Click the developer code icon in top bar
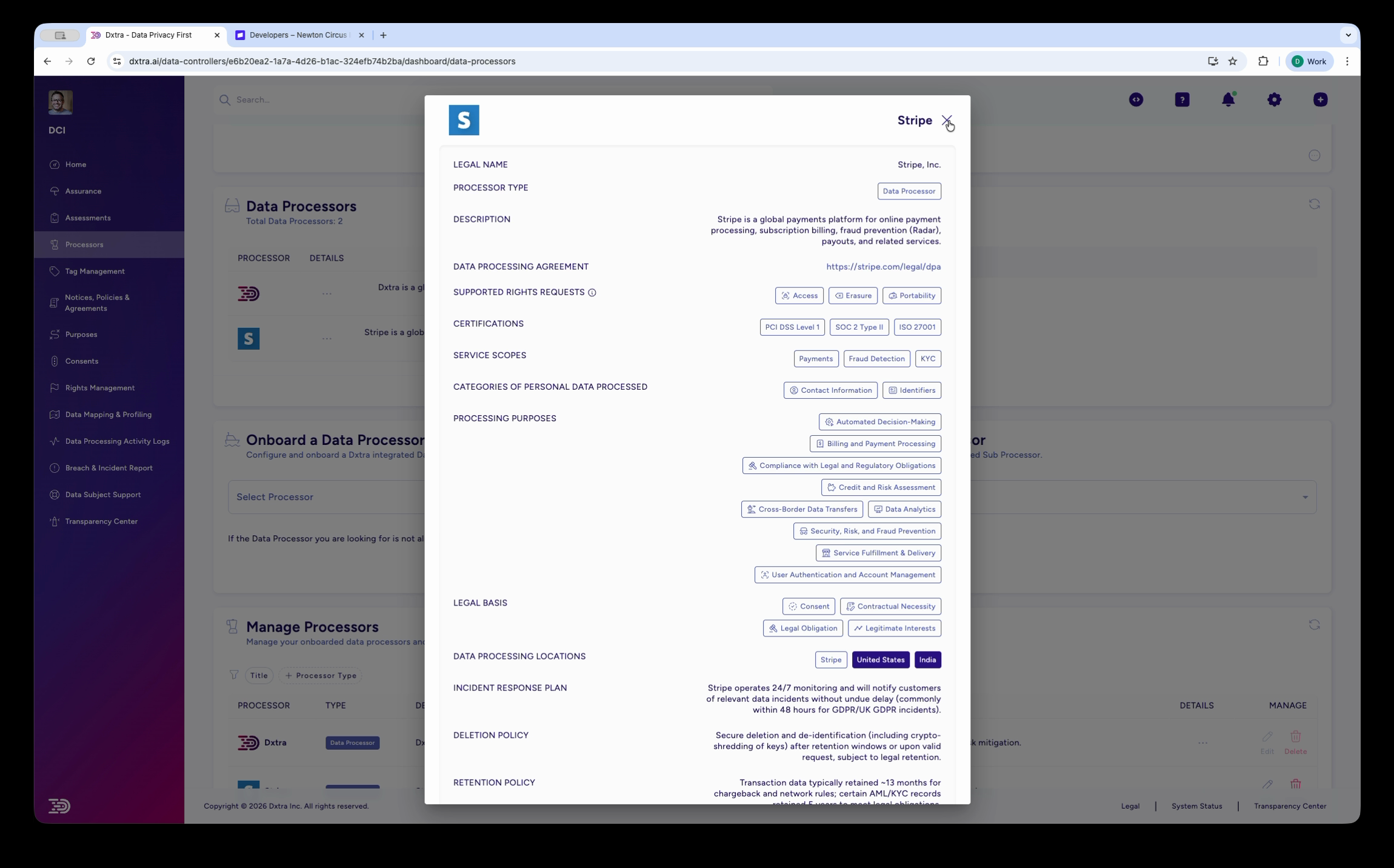Image resolution: width=1394 pixels, height=868 pixels. (x=1136, y=99)
